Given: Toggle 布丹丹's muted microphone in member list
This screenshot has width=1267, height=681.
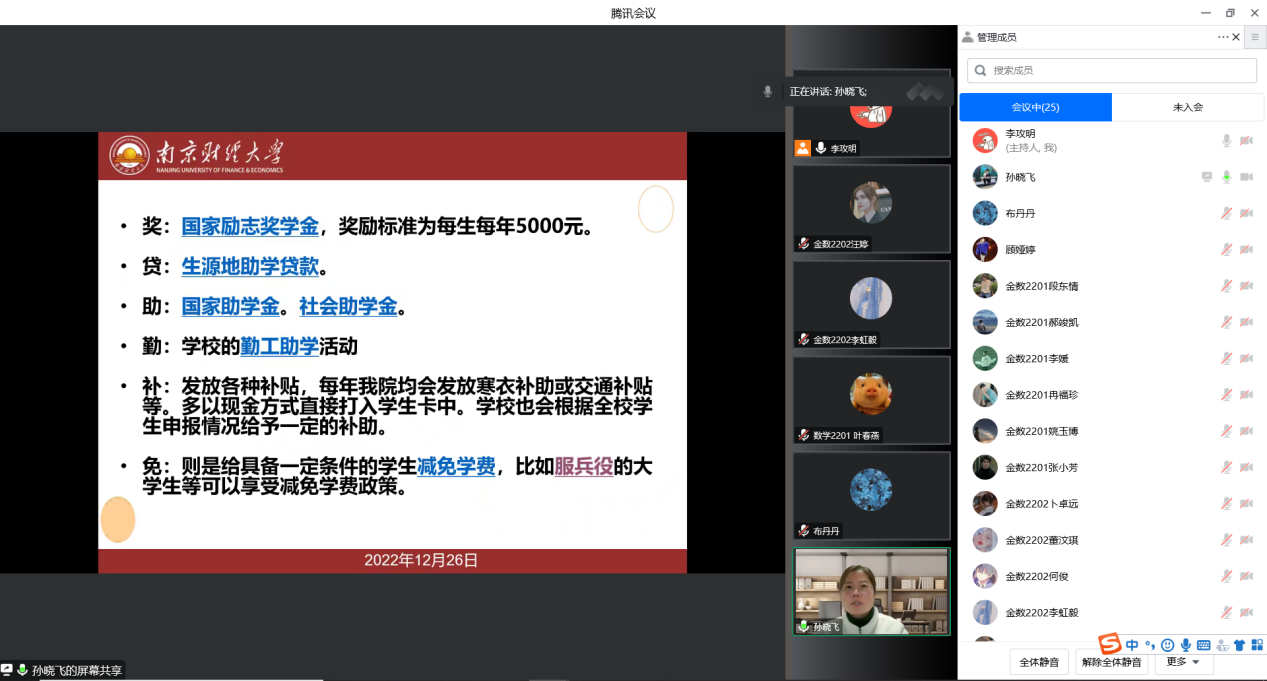Looking at the screenshot, I should click(1226, 213).
